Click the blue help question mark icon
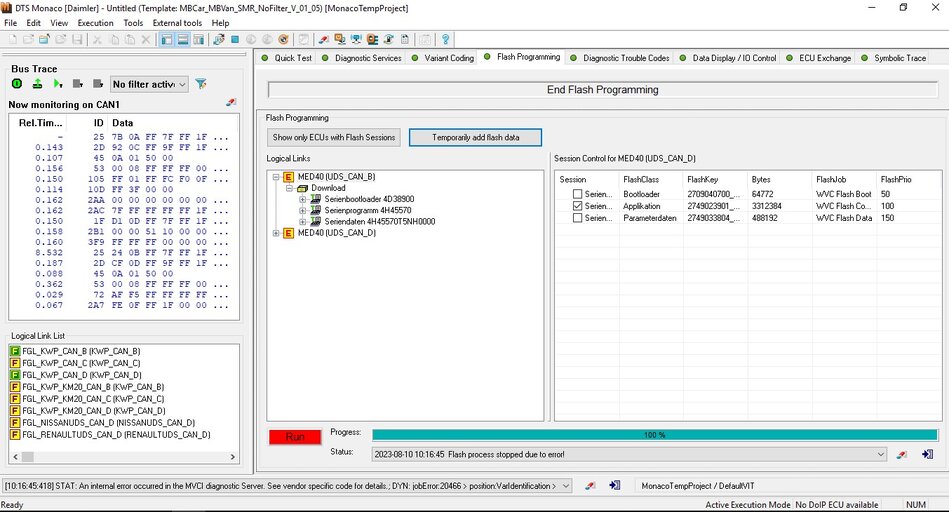 (x=445, y=39)
